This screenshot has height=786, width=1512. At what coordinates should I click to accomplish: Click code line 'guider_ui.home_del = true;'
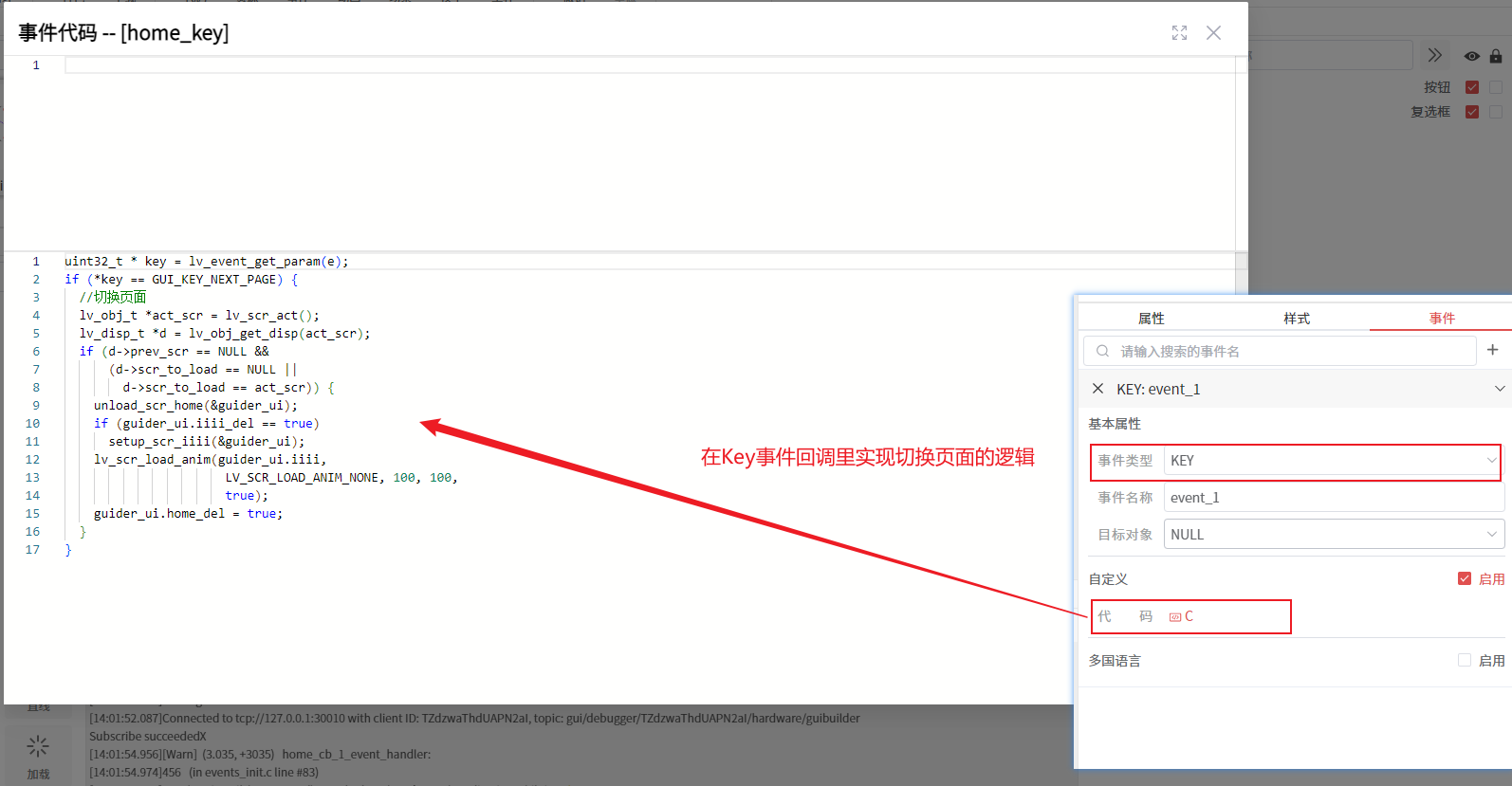click(188, 514)
